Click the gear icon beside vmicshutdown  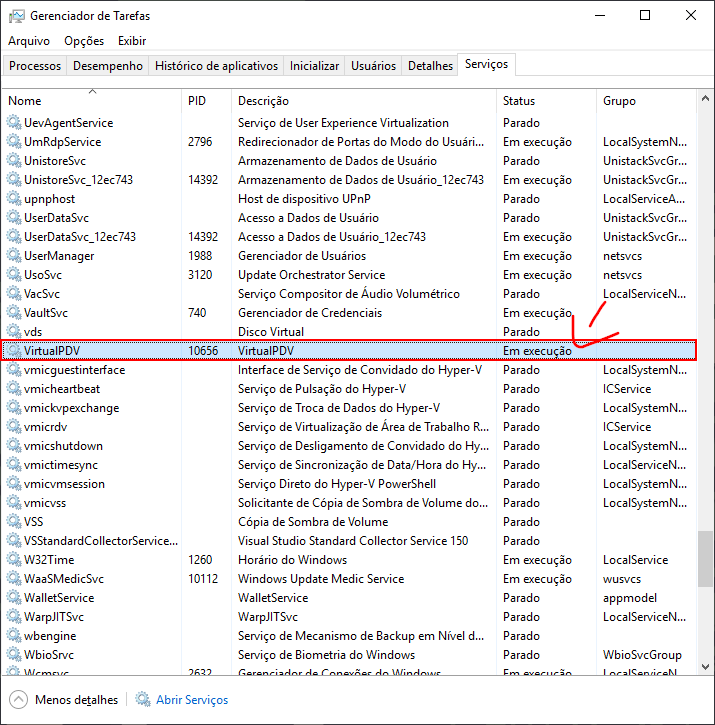coord(14,446)
